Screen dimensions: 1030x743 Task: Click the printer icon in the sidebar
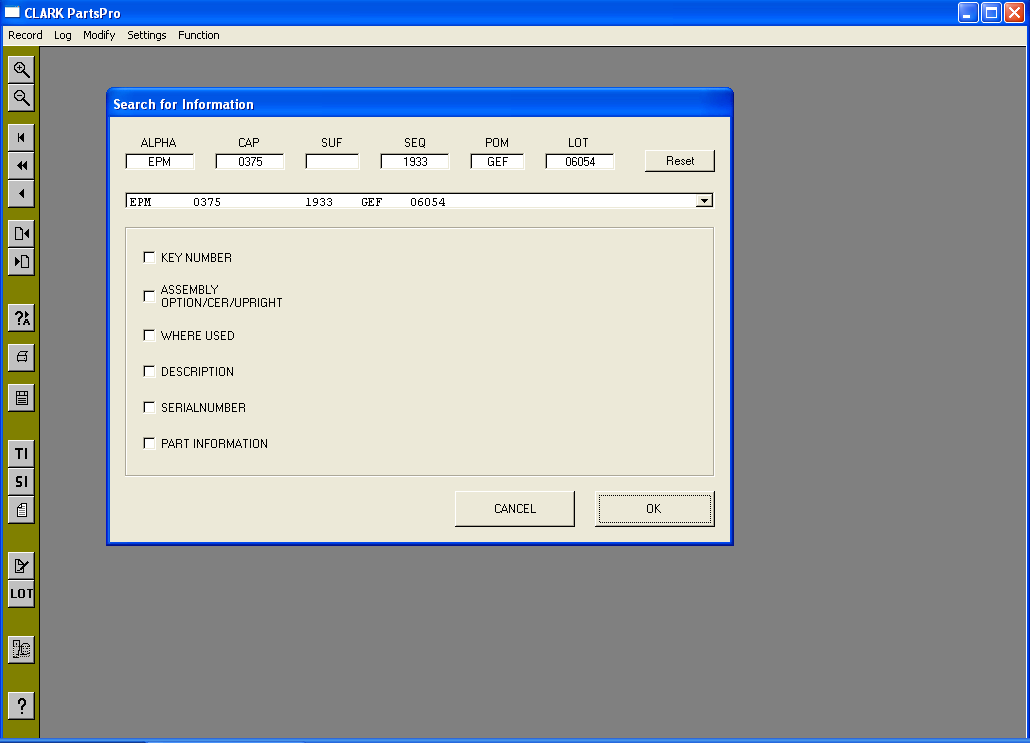(21, 357)
